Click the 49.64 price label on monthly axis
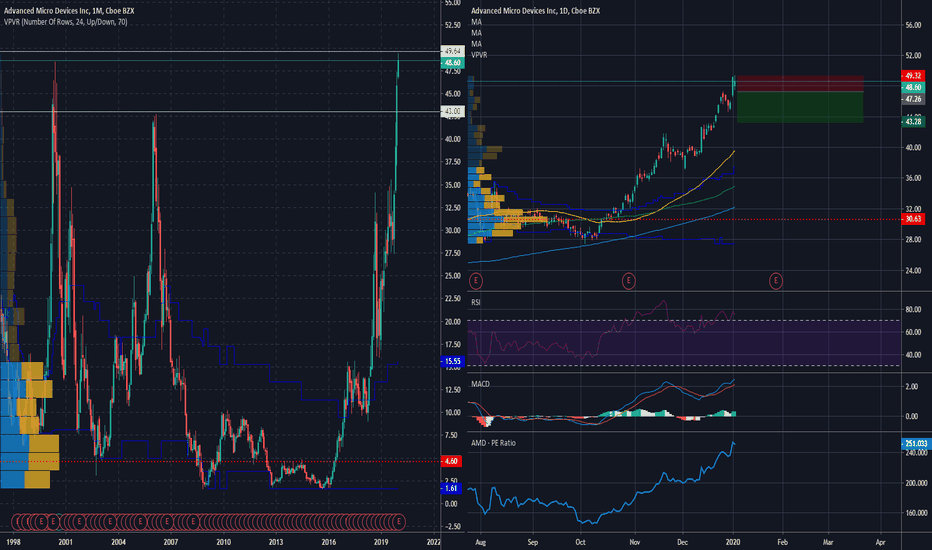932x550 pixels. click(452, 52)
